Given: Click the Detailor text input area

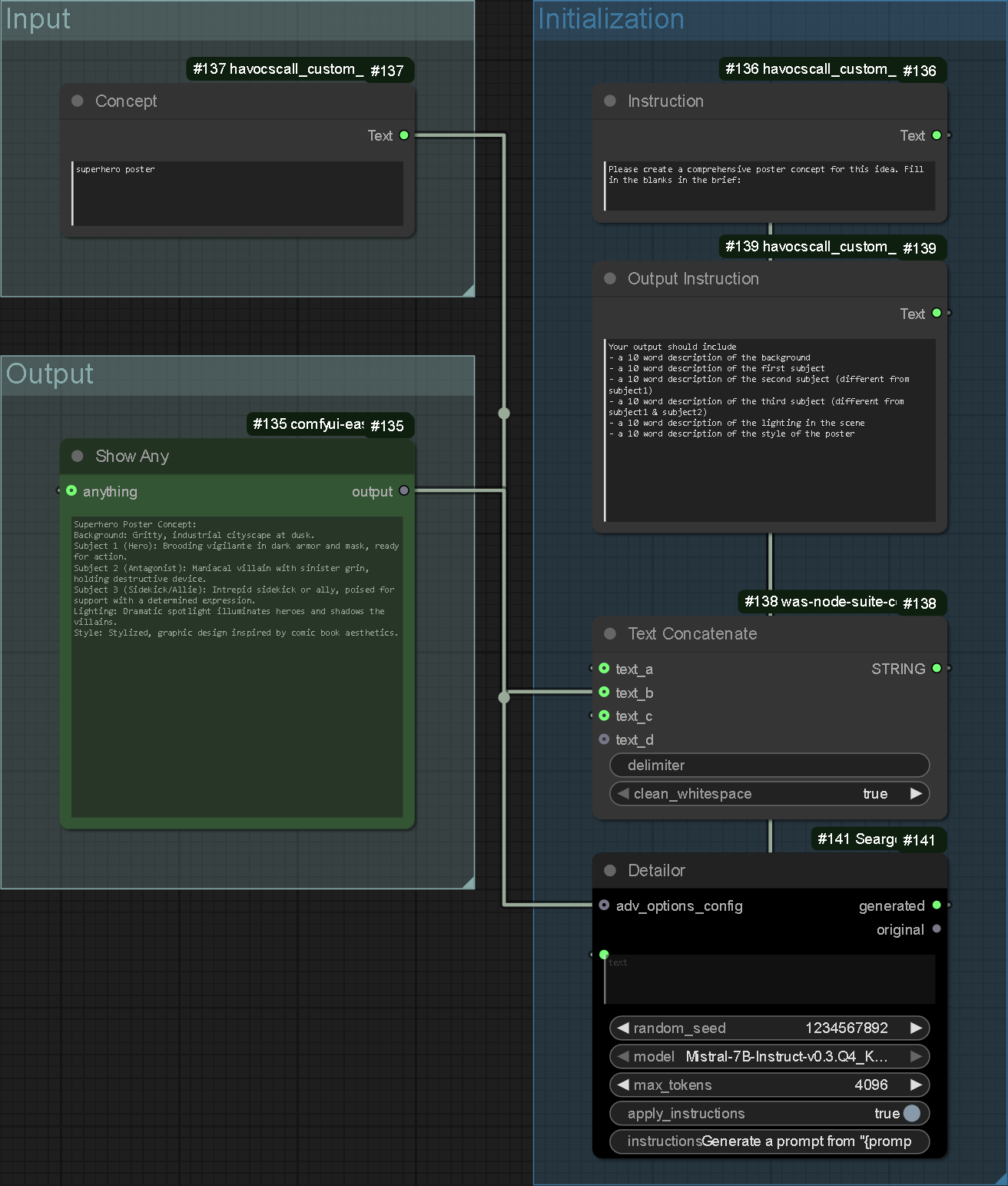Looking at the screenshot, I should 770,979.
